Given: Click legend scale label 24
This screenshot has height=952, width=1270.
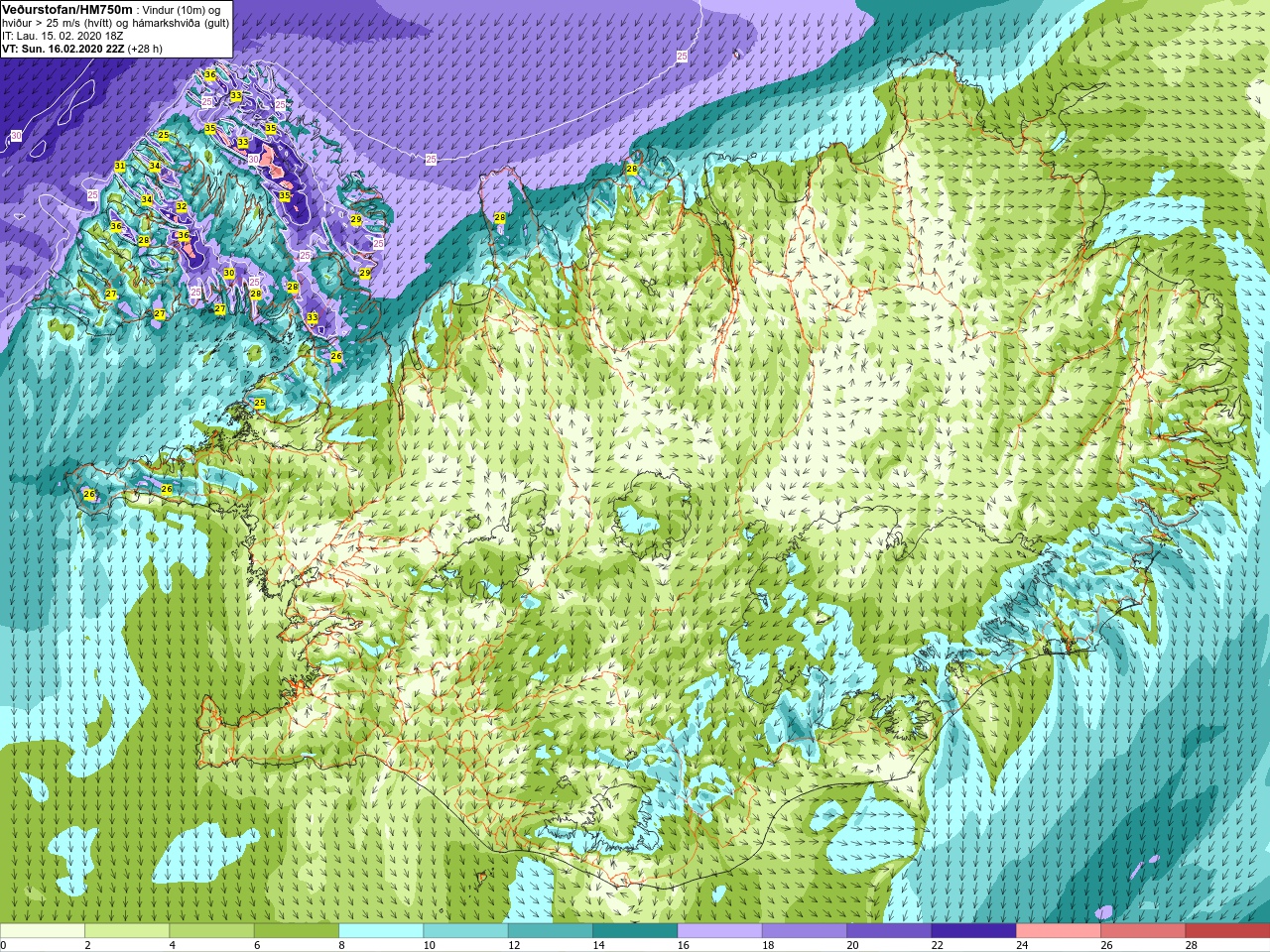Looking at the screenshot, I should [1022, 945].
